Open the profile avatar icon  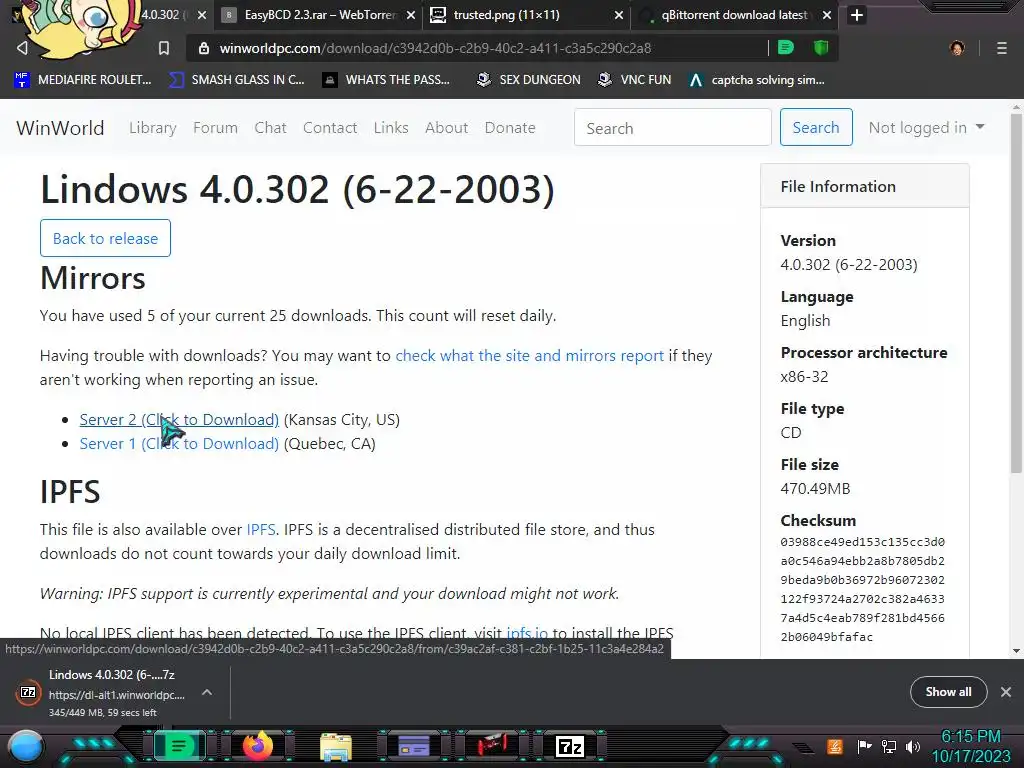(957, 48)
